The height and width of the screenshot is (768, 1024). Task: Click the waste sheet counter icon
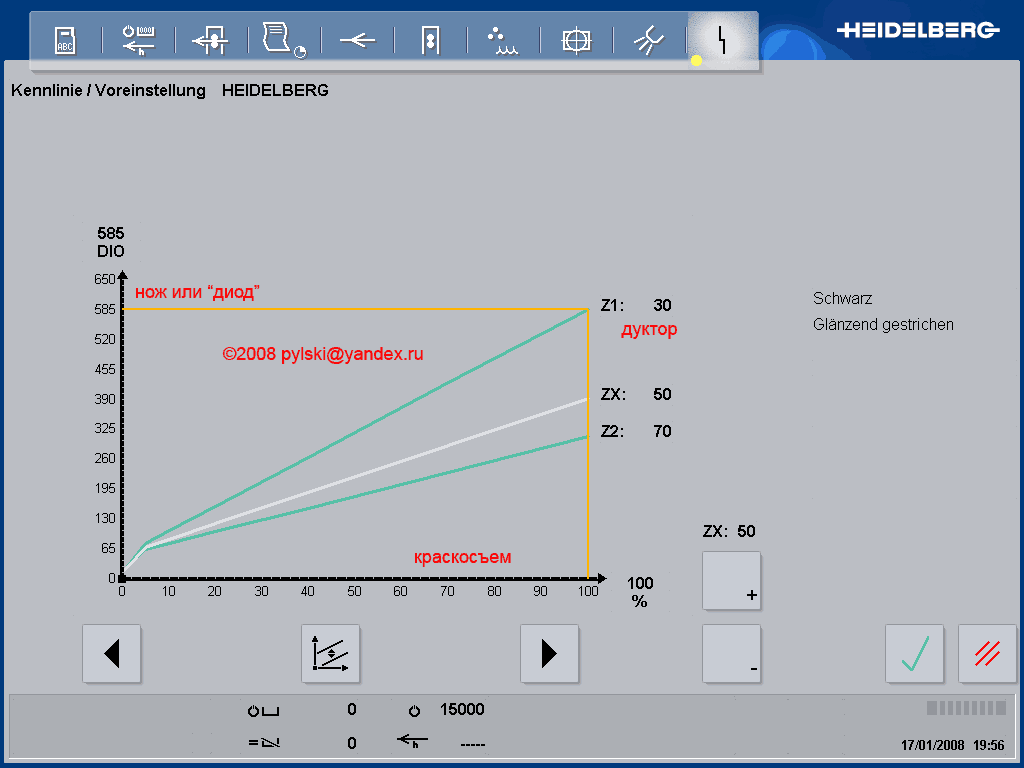pyautogui.click(x=264, y=743)
